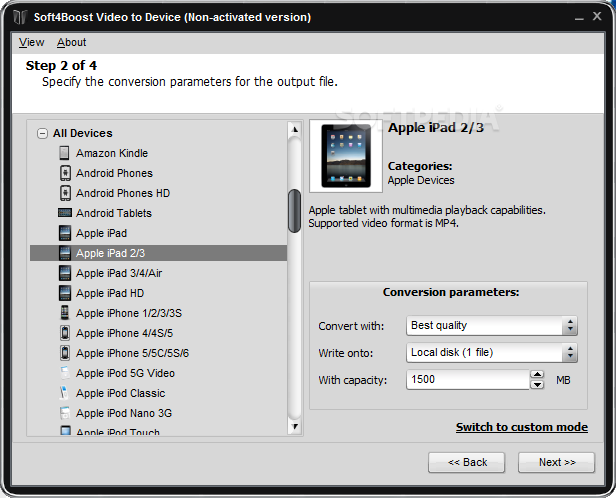The width and height of the screenshot is (616, 498).
Task: Click the device list scrollbar thumb
Action: [294, 211]
